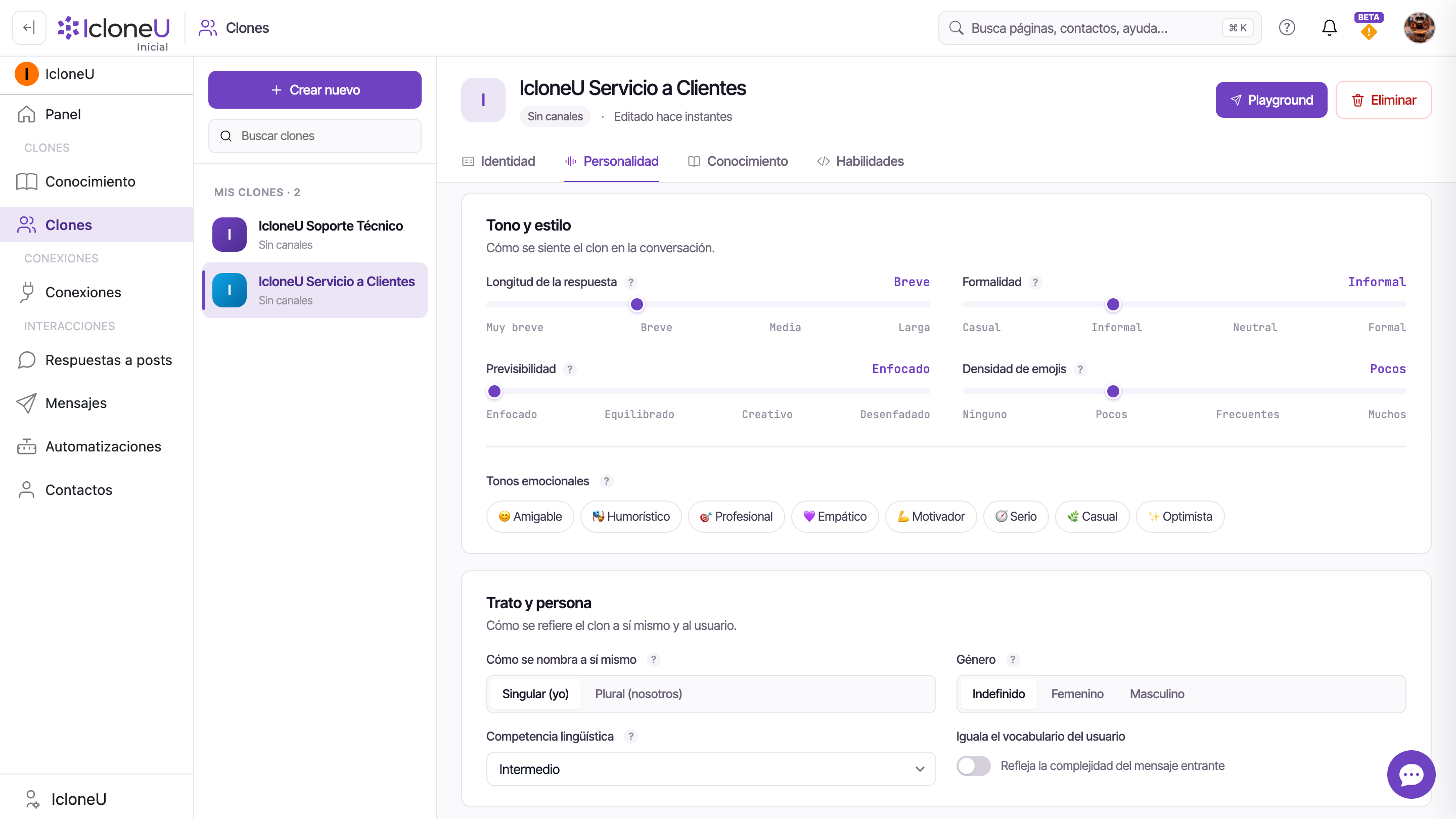Show help for Formalidad
Viewport: 1456px width, 819px height.
(1035, 282)
